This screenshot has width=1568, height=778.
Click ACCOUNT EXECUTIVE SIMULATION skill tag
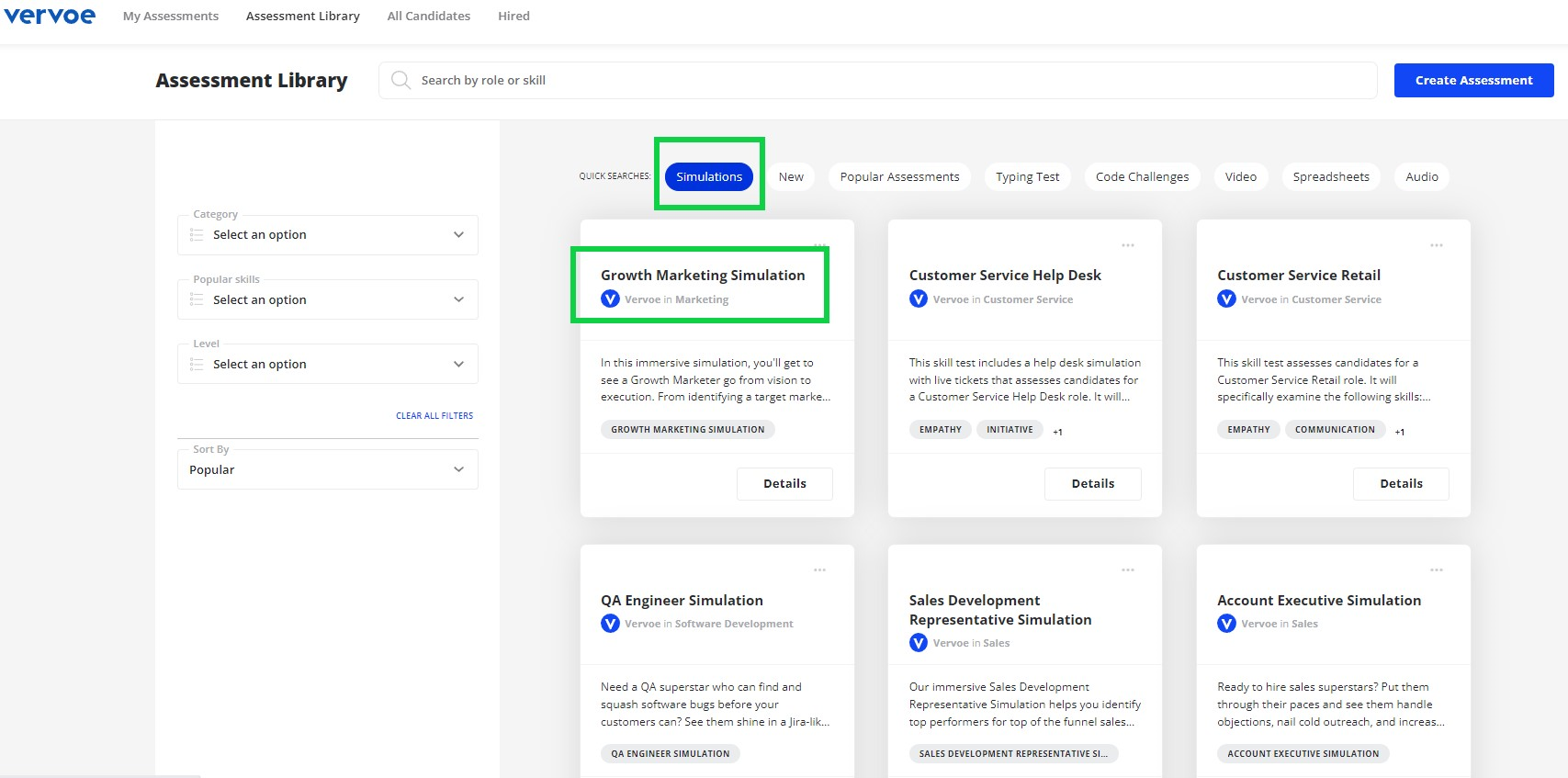(1303, 753)
